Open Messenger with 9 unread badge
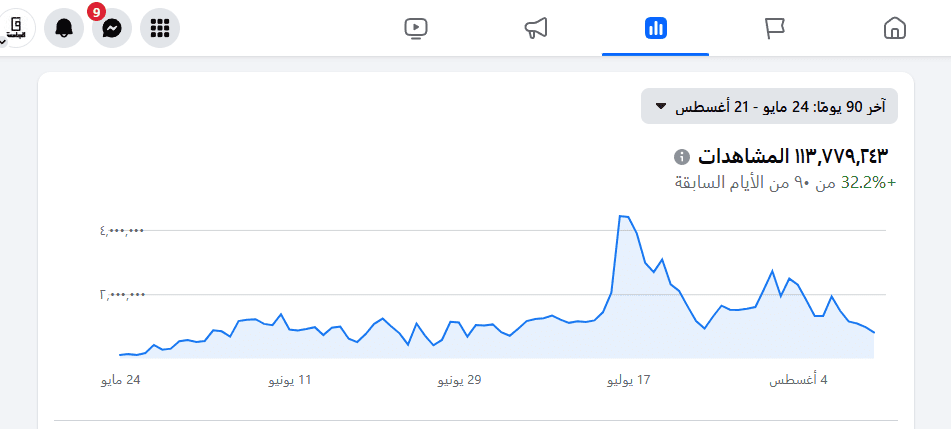 pyautogui.click(x=112, y=28)
